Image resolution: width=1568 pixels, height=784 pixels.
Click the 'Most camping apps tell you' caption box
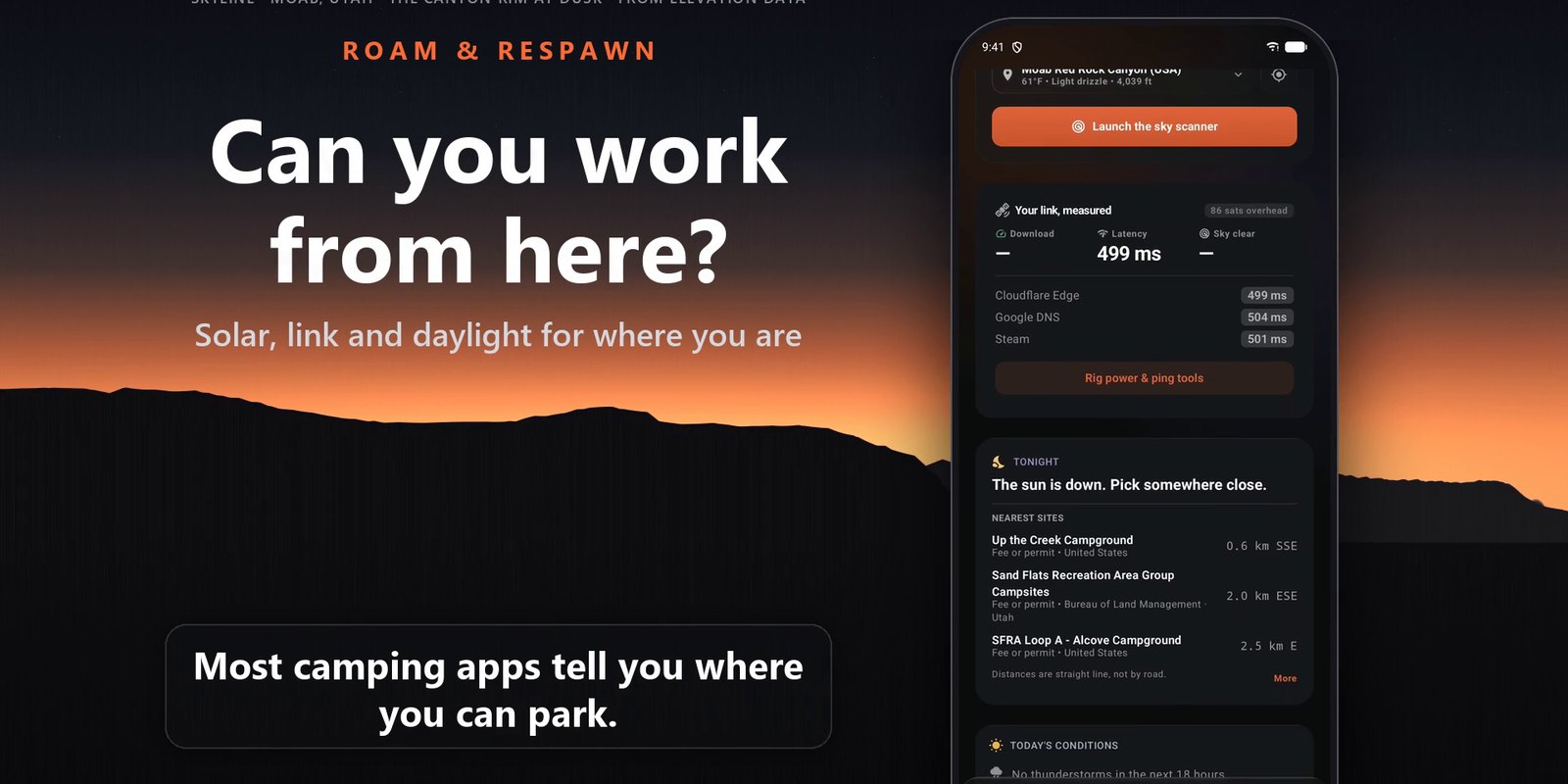pyautogui.click(x=499, y=687)
